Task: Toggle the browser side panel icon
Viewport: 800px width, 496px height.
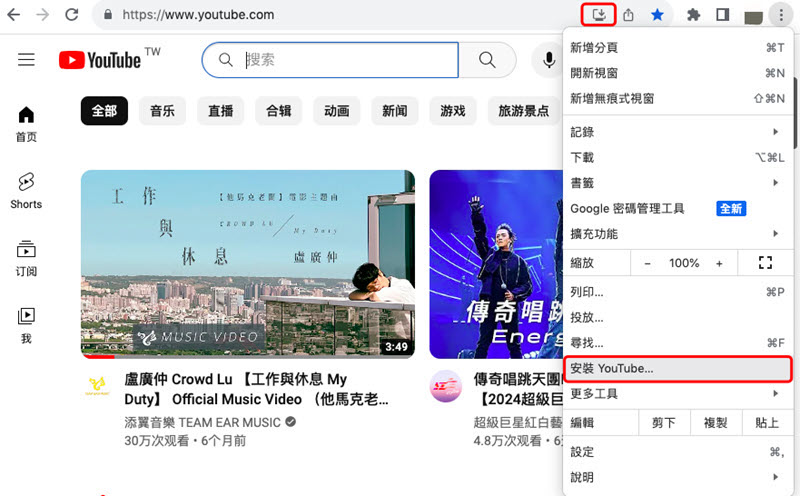Action: [x=722, y=14]
